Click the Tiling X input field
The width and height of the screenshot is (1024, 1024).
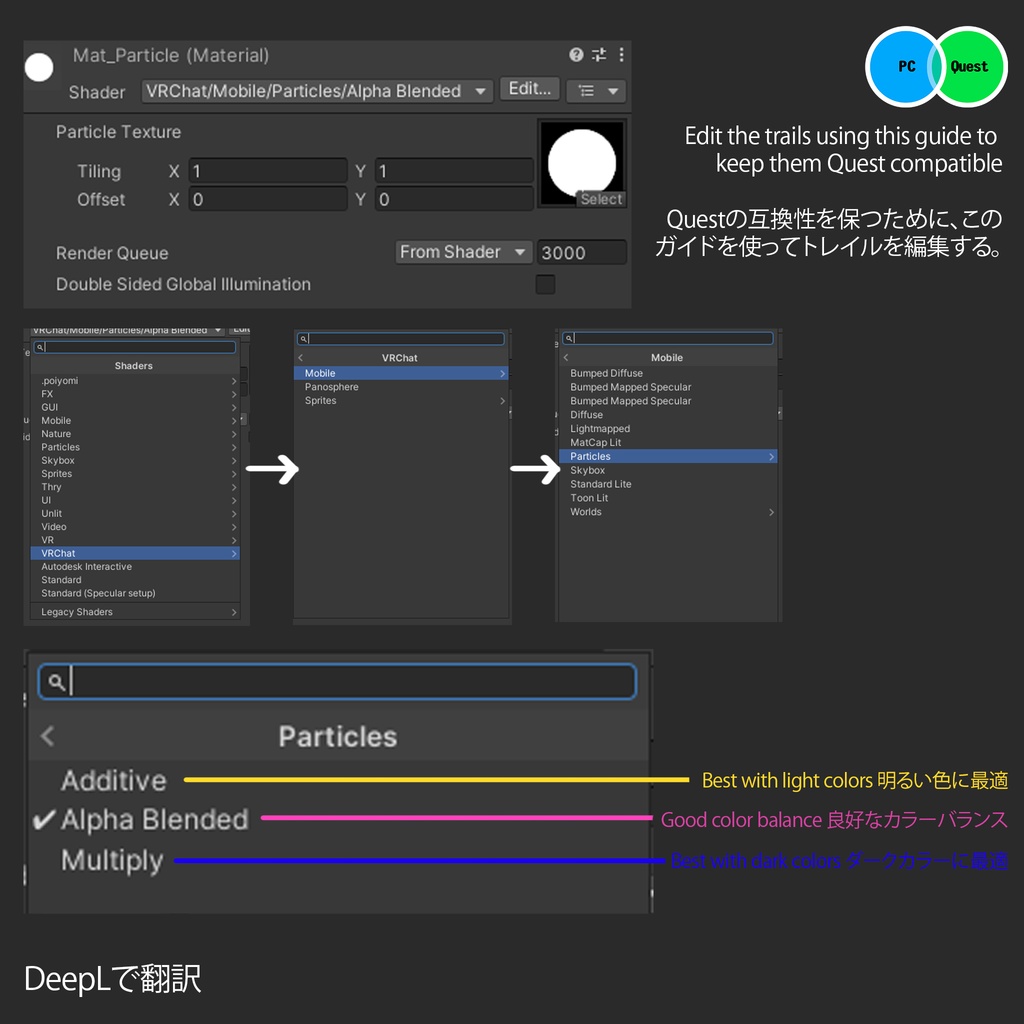pos(266,170)
